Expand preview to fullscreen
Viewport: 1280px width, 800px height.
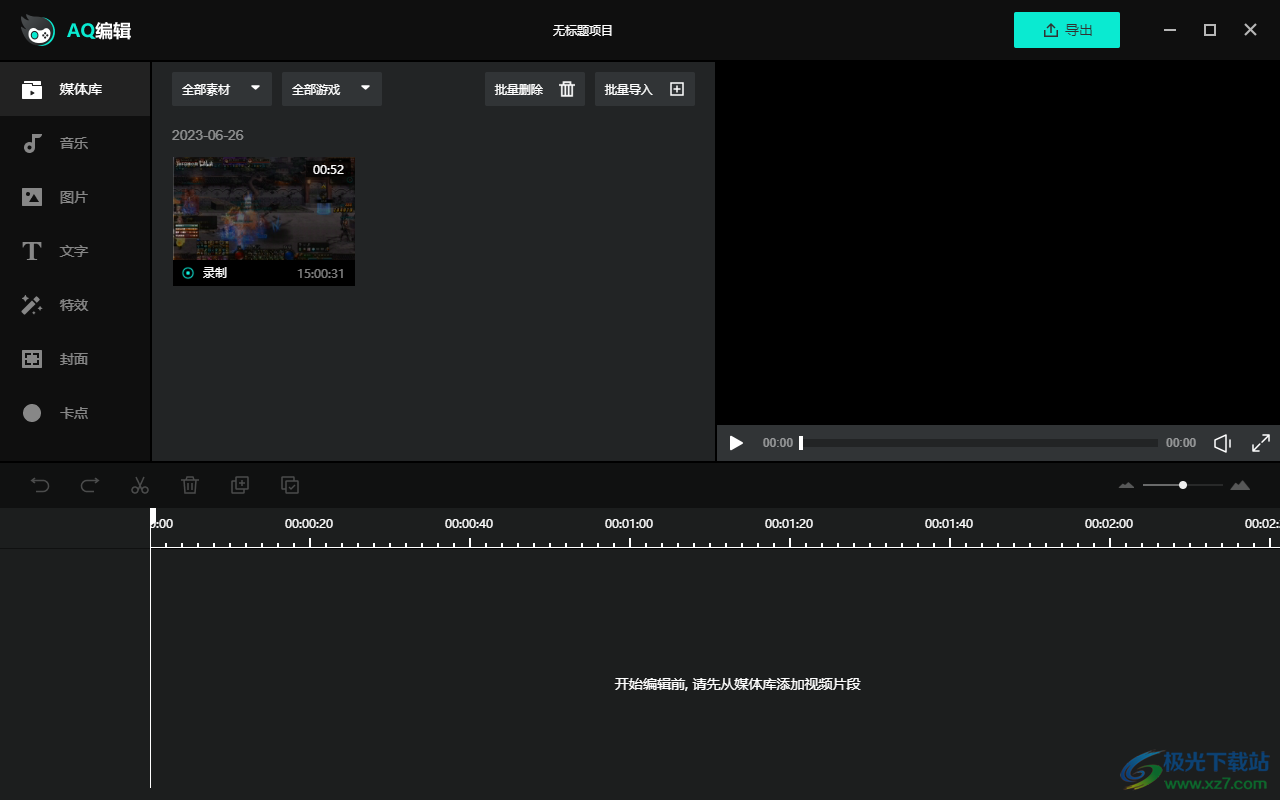[1261, 443]
